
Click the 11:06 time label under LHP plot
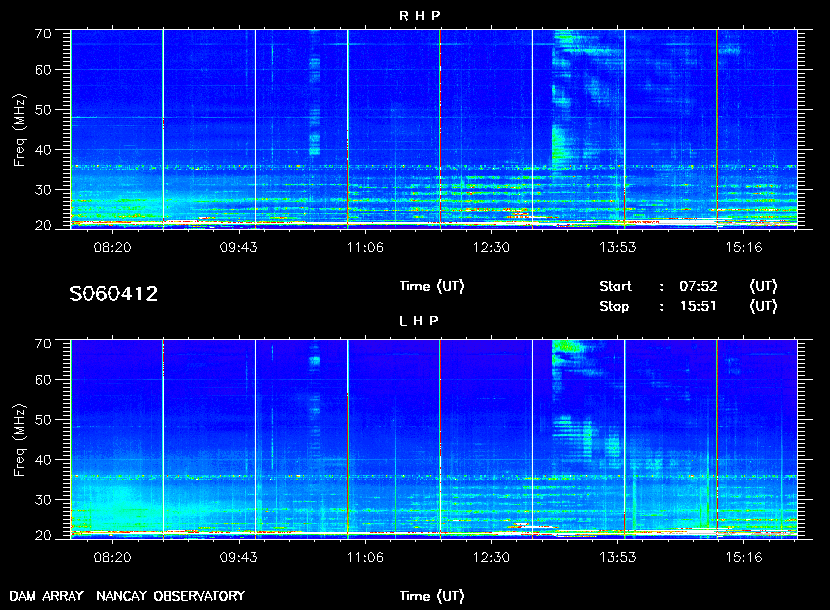pyautogui.click(x=365, y=557)
